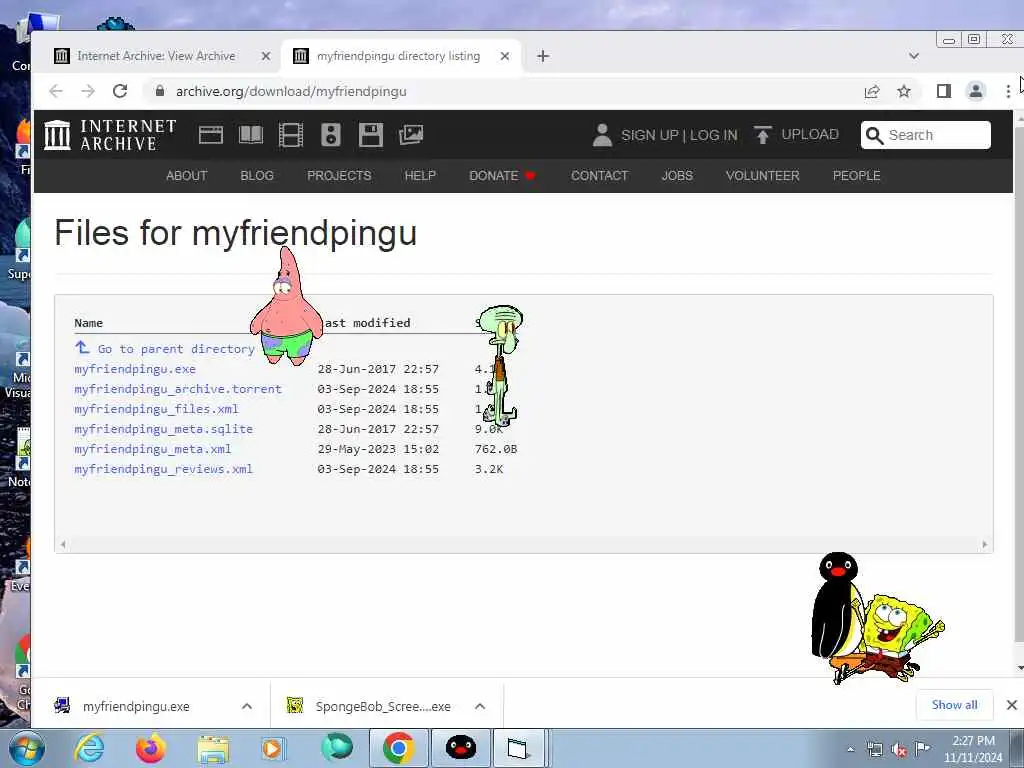Click the taskbar clock showing 2:27 PM
The height and width of the screenshot is (768, 1024).
click(972, 749)
